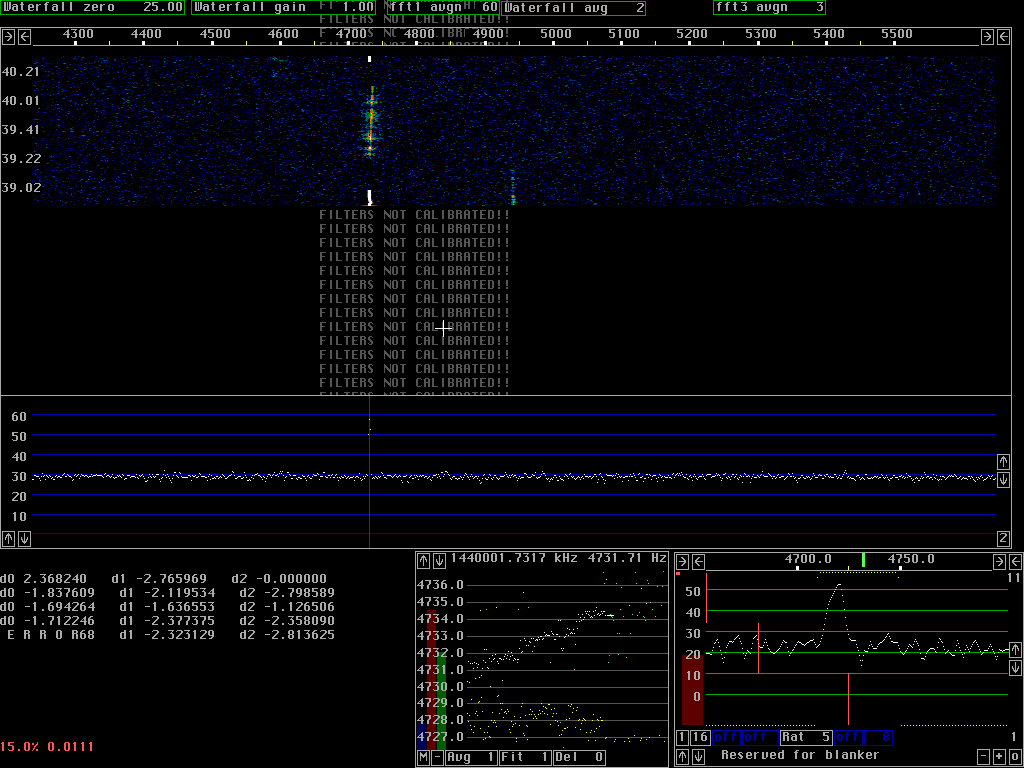Click the down arrow left of 'Reserved for blanker'
The image size is (1024, 768).
pyautogui.click(x=698, y=756)
